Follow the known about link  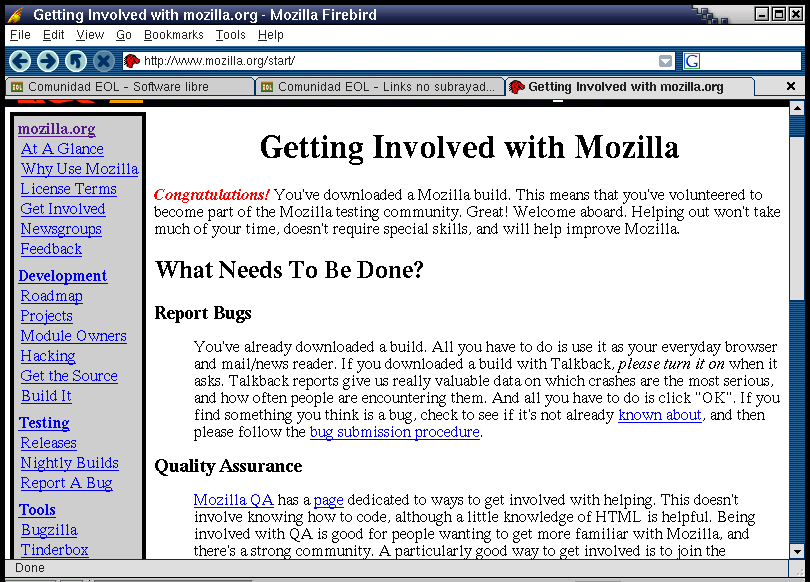pyautogui.click(x=660, y=415)
